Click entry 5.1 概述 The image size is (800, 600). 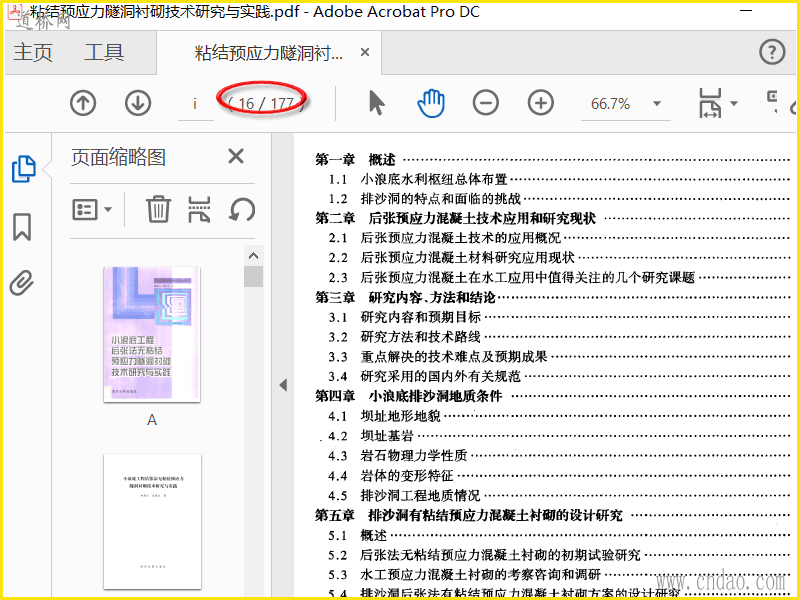point(358,536)
